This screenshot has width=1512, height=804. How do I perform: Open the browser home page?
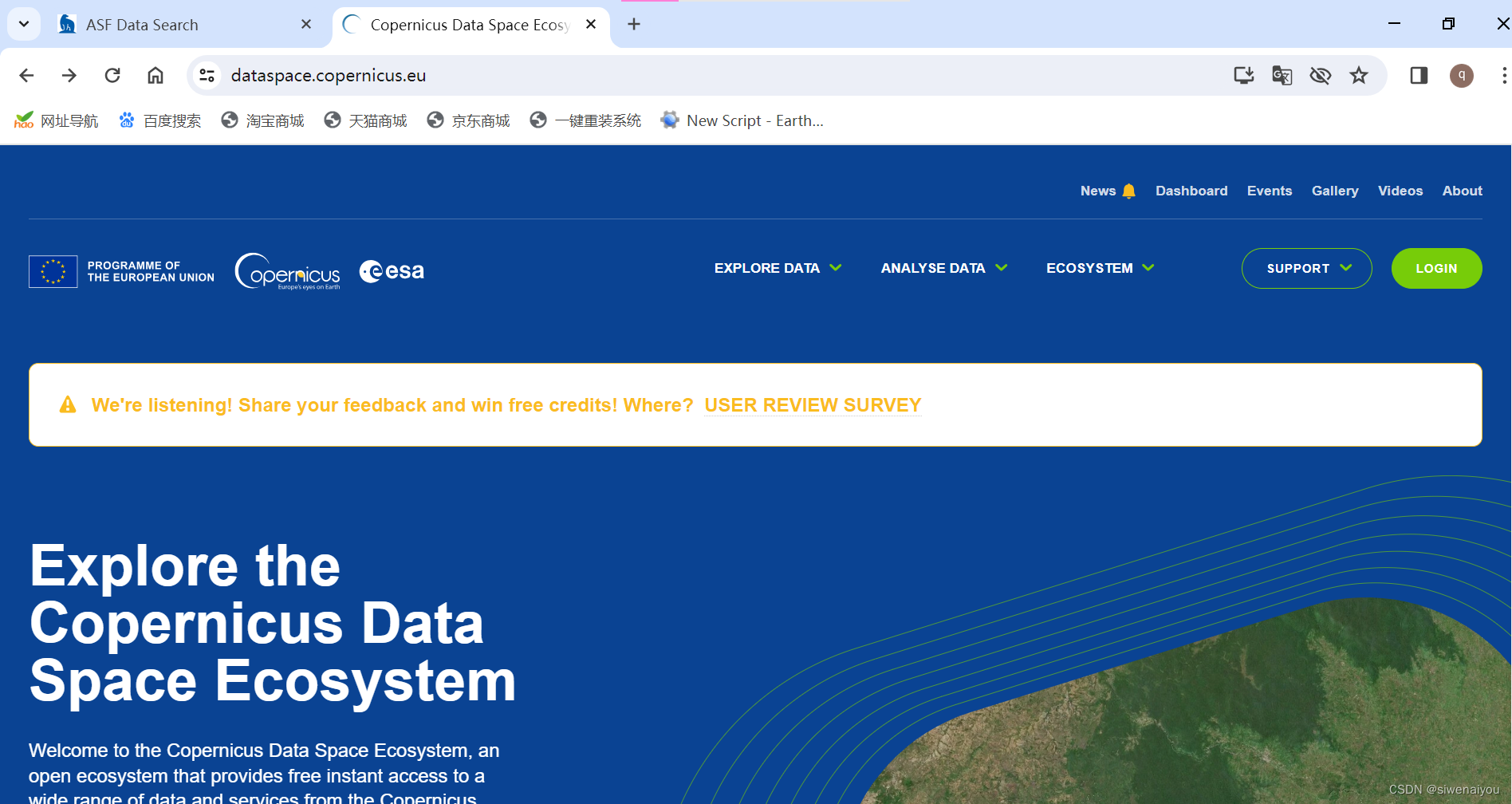[156, 75]
